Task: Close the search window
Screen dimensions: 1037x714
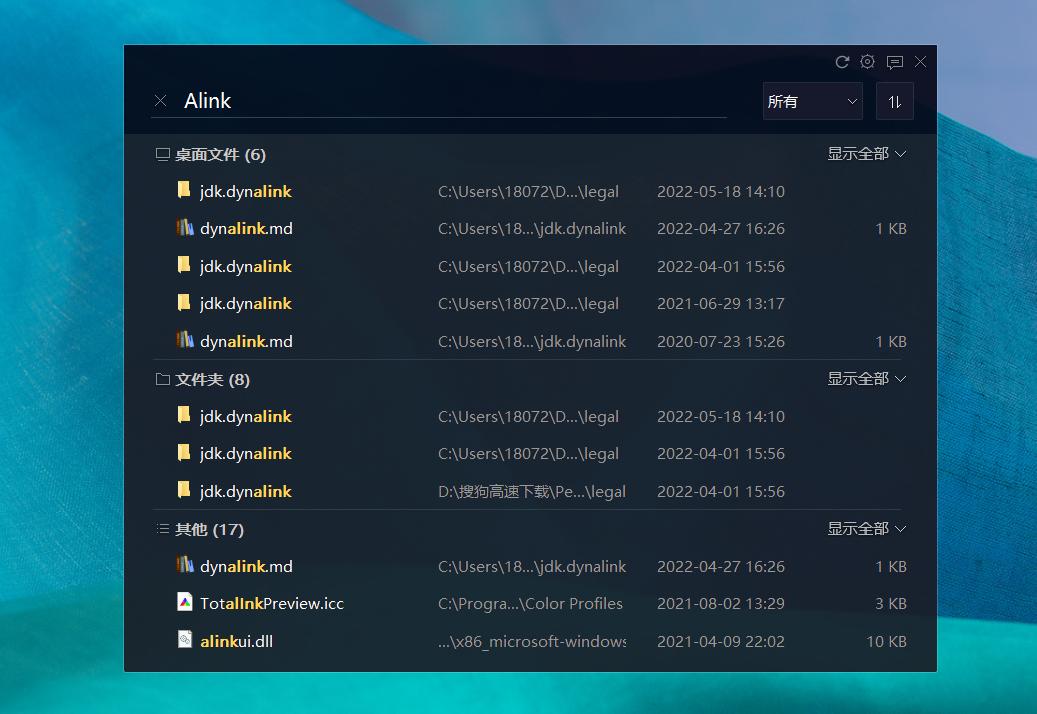Action: pos(920,61)
